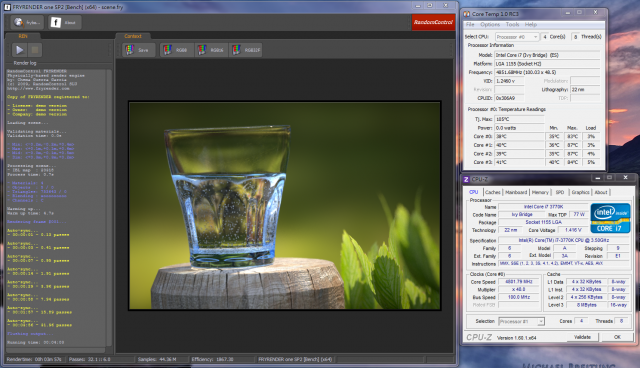This screenshot has height=368, width=640.
Task: Select the CPU tab in CPU-Z
Action: click(473, 192)
